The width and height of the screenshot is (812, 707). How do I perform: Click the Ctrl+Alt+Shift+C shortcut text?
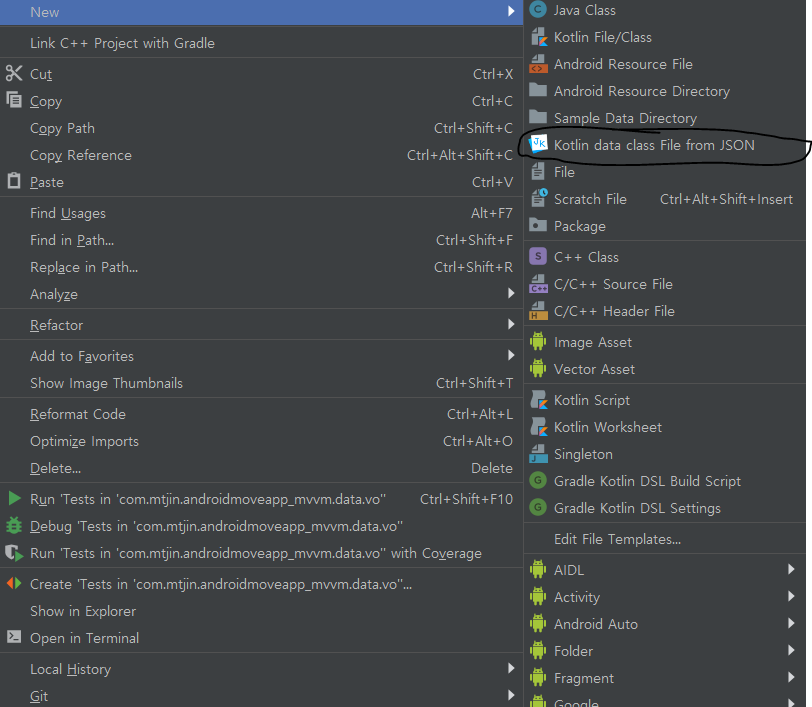460,155
